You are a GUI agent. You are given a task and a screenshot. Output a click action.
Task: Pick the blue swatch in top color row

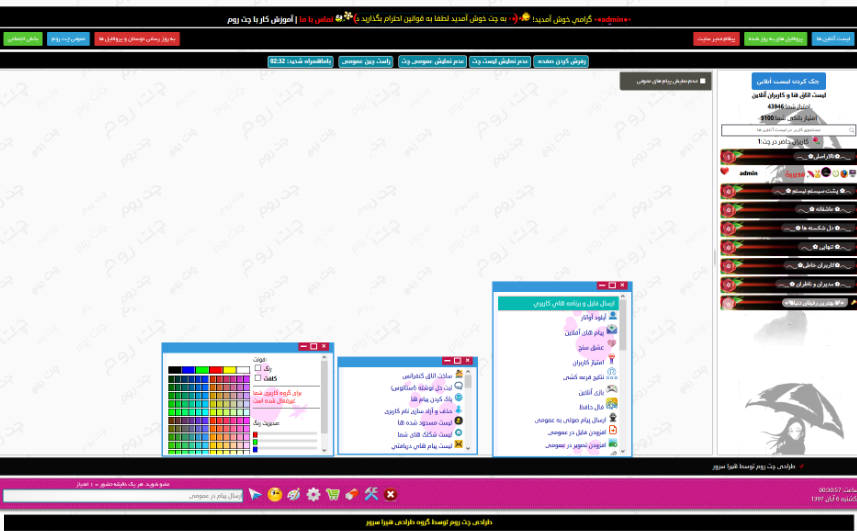[x=189, y=370]
